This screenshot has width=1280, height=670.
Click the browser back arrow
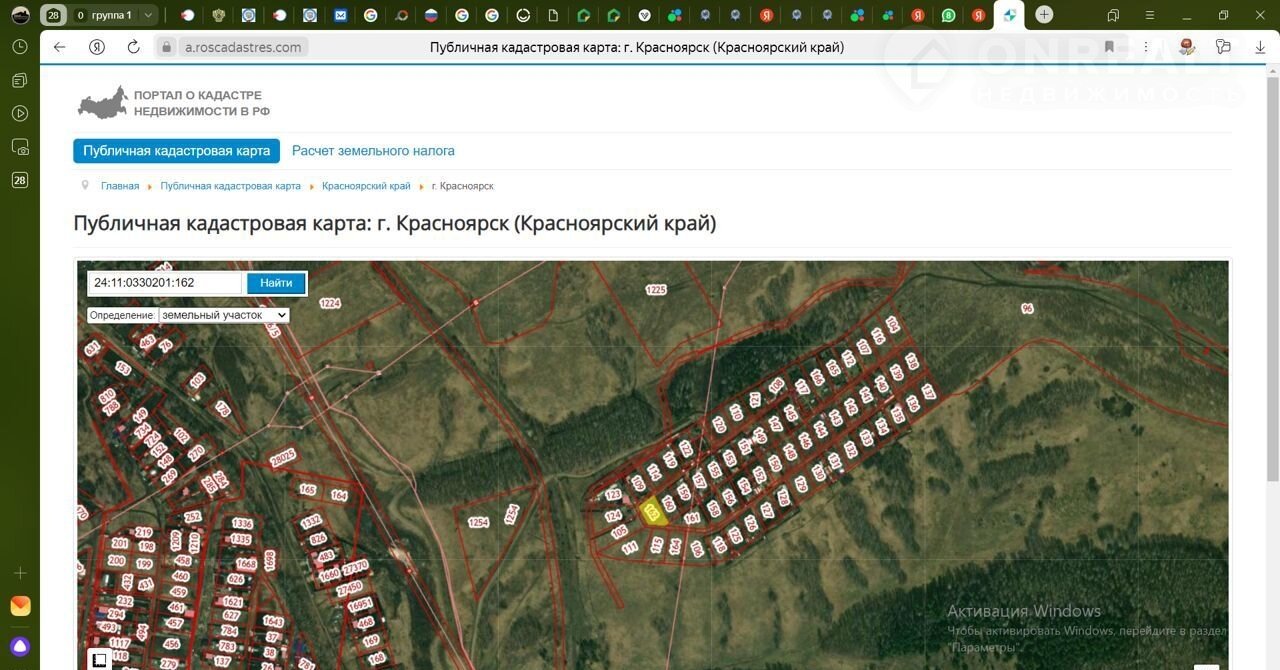pyautogui.click(x=59, y=47)
